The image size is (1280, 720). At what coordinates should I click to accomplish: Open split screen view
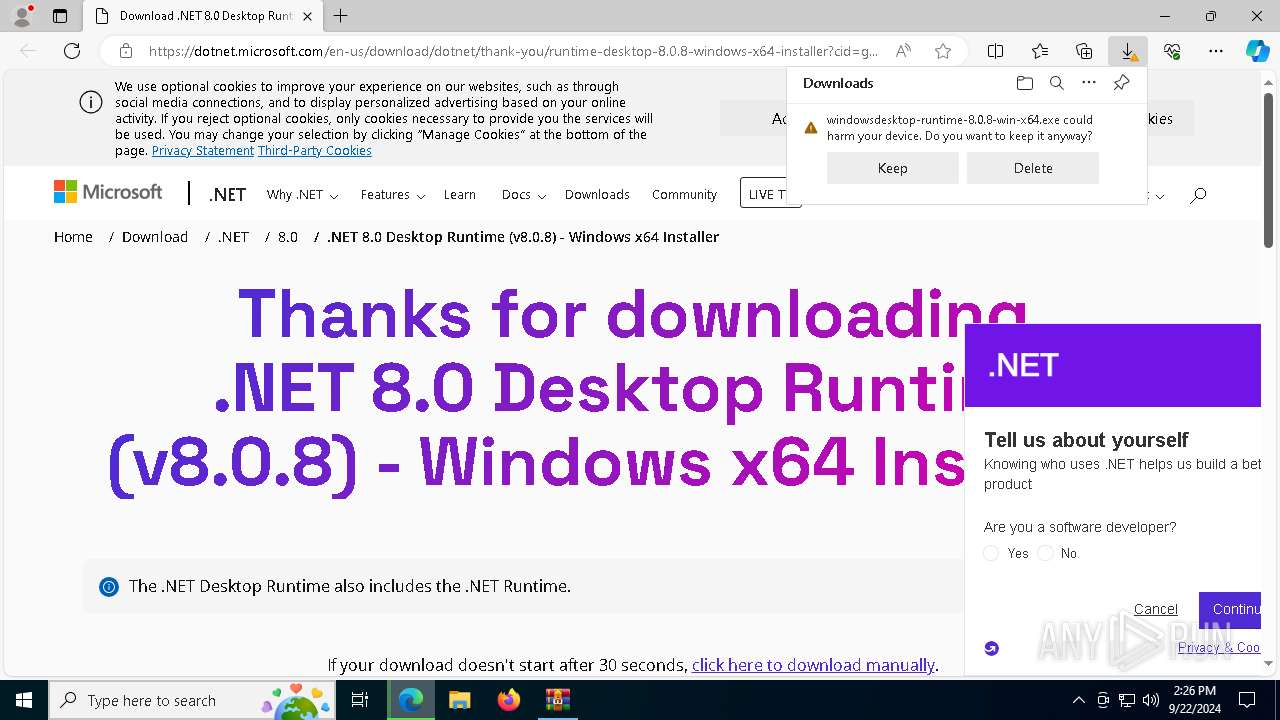click(996, 51)
